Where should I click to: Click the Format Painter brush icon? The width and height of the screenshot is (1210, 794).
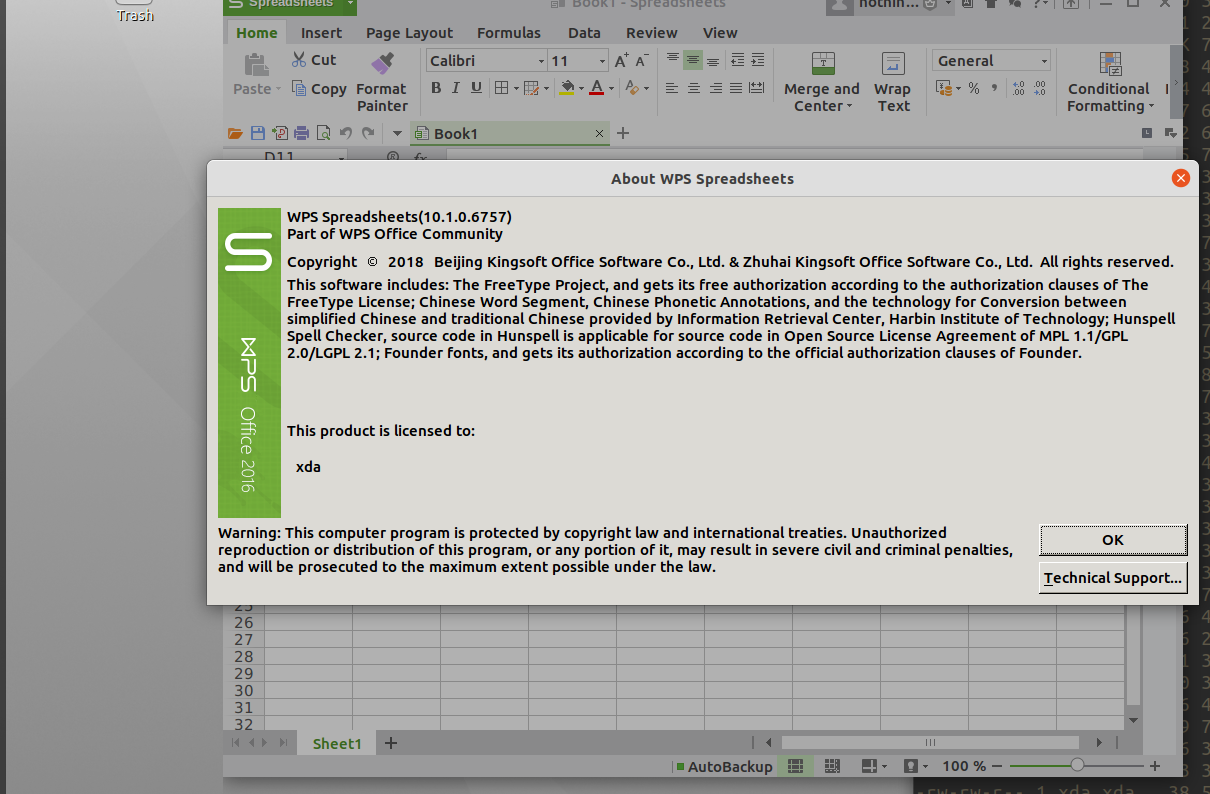pyautogui.click(x=381, y=64)
